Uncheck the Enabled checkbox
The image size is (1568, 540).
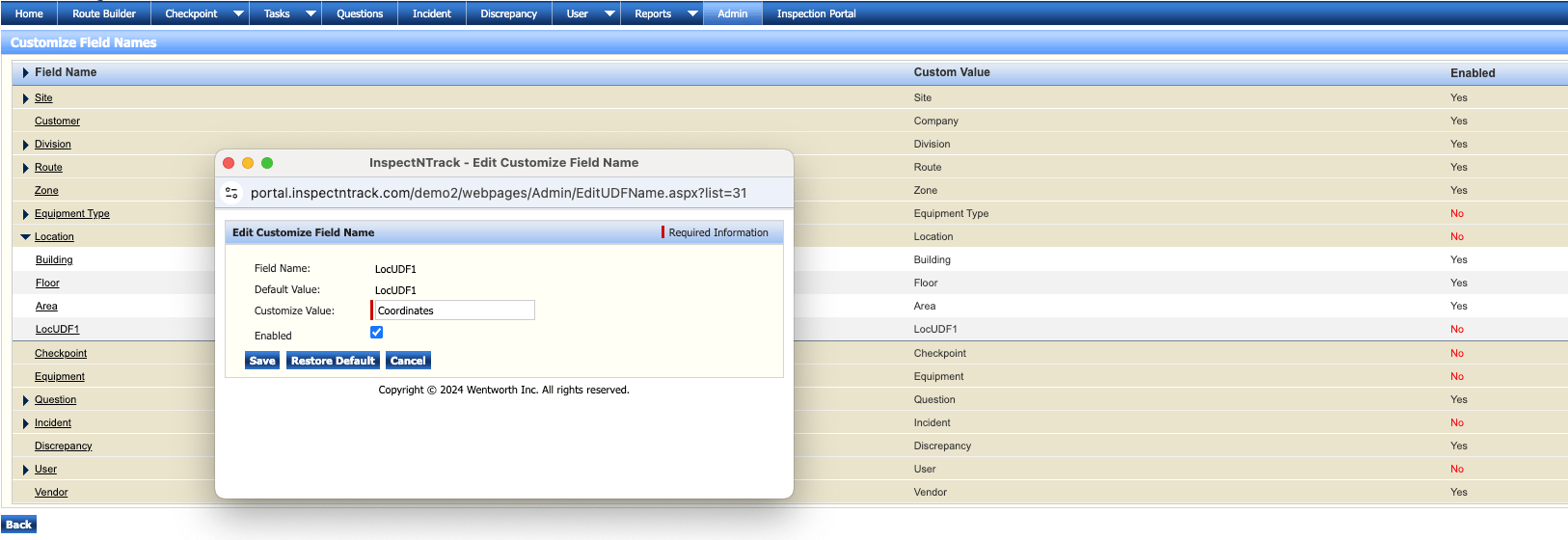point(376,333)
